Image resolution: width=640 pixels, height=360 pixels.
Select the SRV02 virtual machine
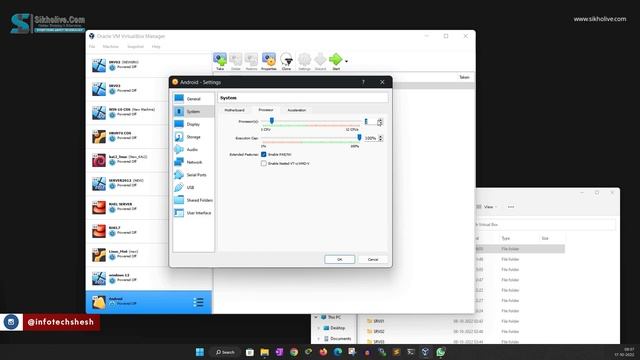click(x=149, y=65)
